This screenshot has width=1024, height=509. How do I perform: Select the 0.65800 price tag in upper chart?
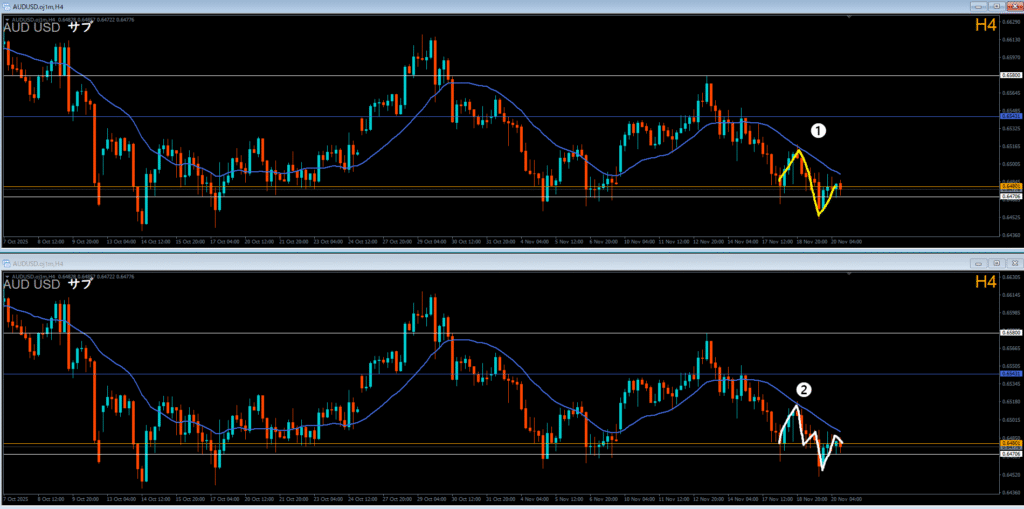1010,75
